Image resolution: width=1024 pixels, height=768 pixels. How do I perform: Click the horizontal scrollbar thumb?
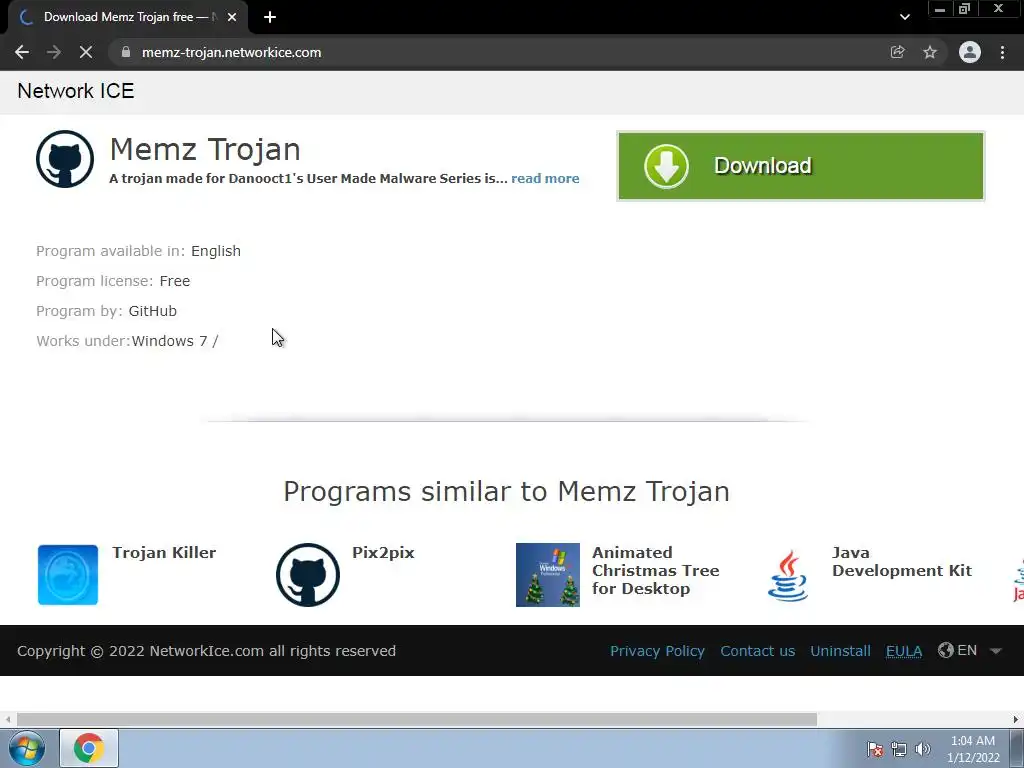(x=417, y=719)
